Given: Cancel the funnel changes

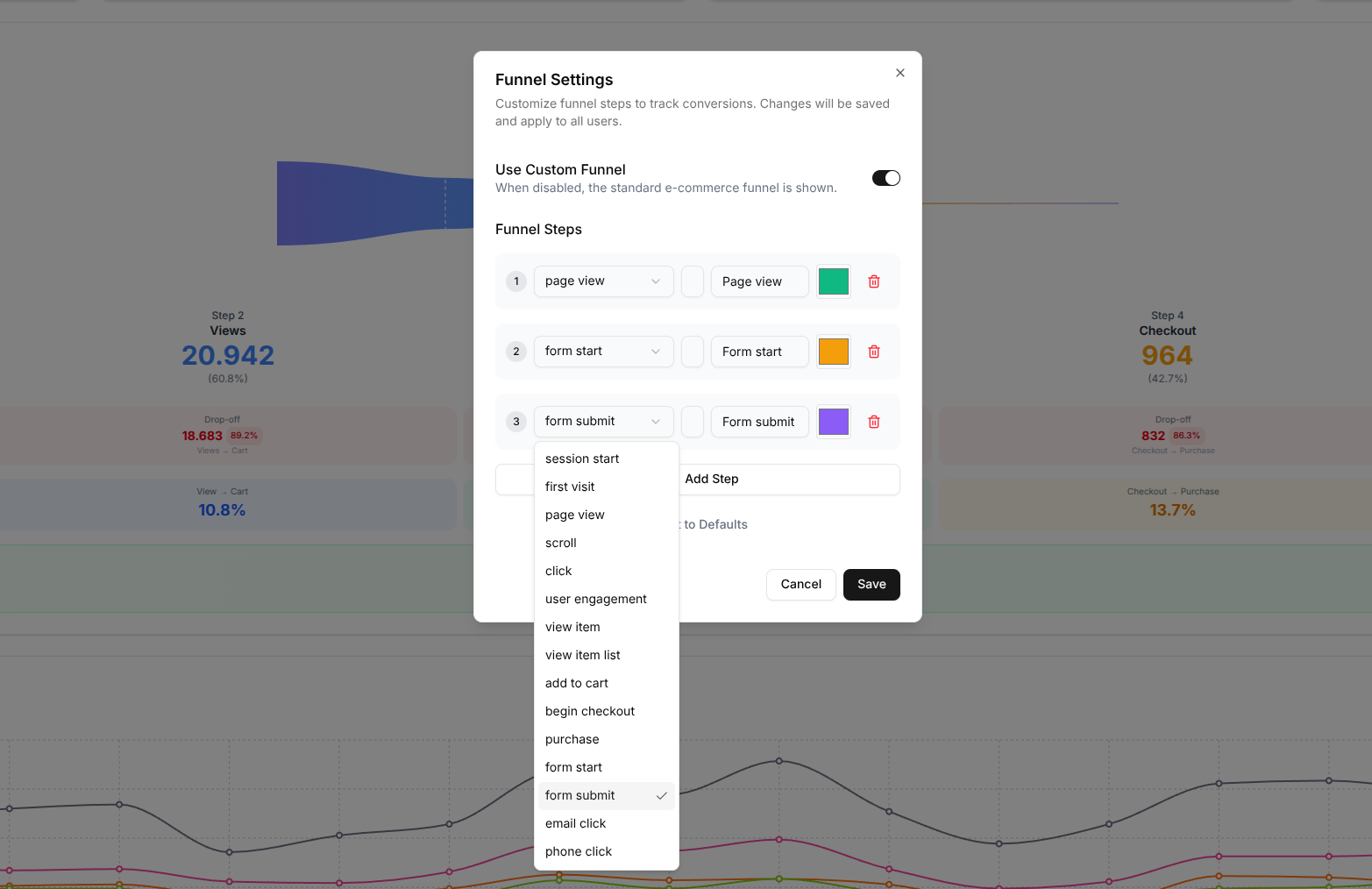Looking at the screenshot, I should [x=800, y=584].
